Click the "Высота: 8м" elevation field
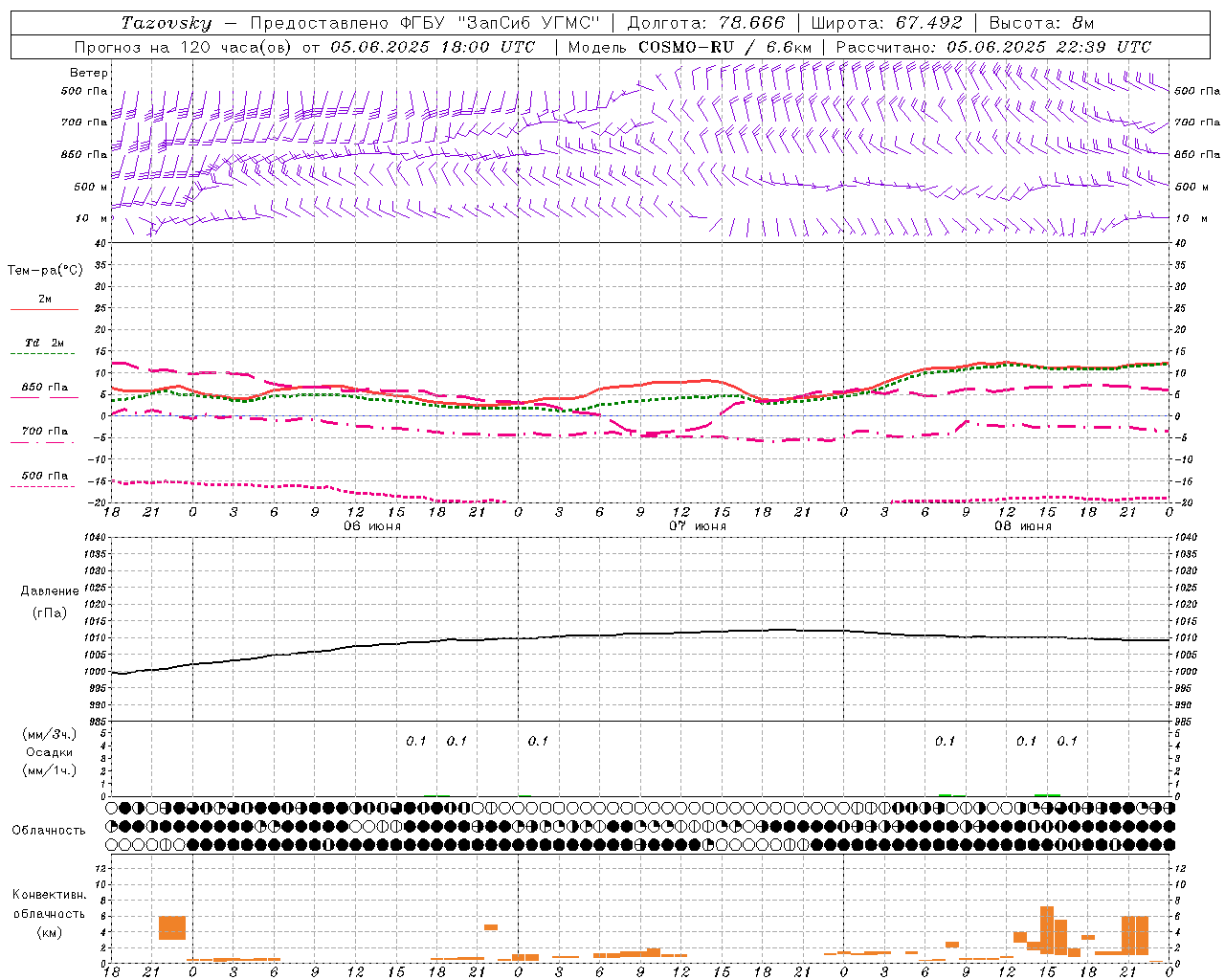 1041,23
